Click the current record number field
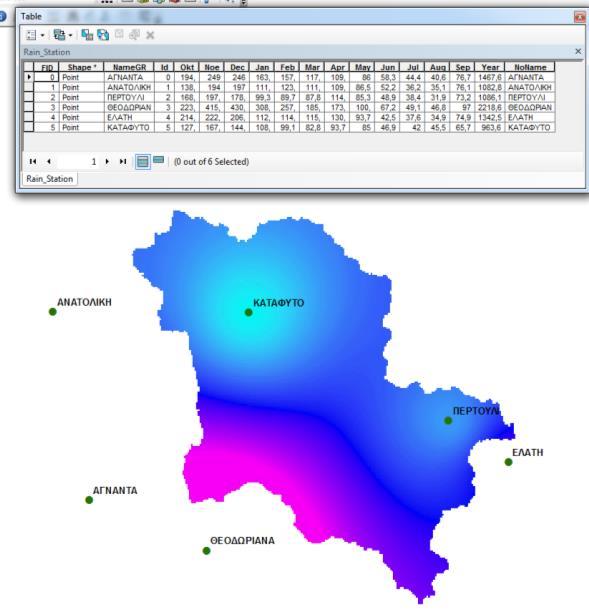 [x=78, y=161]
